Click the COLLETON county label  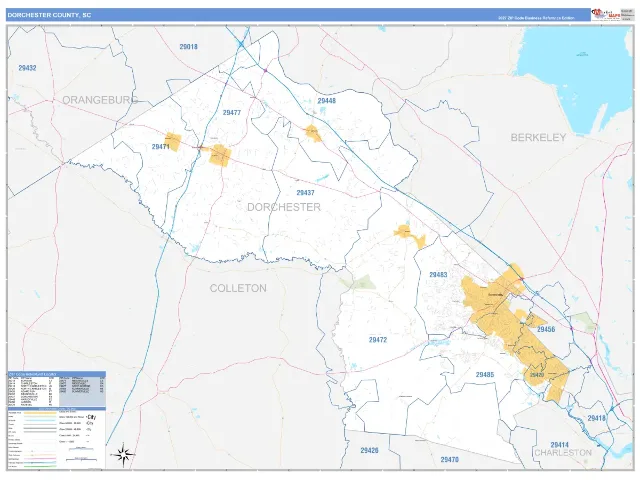click(x=238, y=289)
